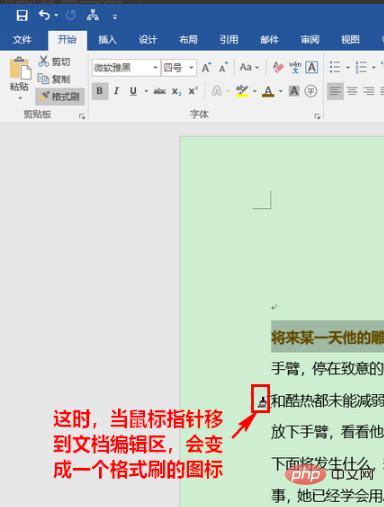
Task: Click the 复制 copy button
Action: click(54, 79)
